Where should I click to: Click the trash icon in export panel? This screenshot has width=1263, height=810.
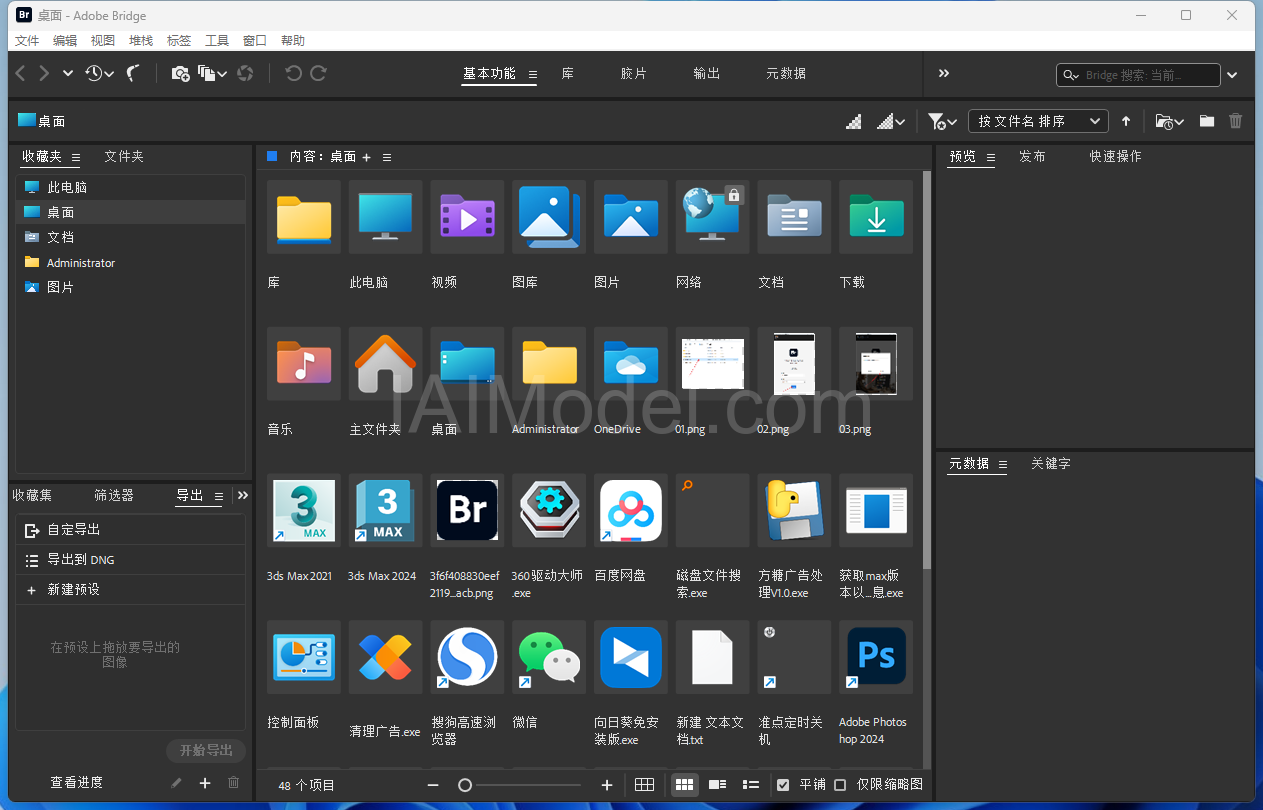click(x=234, y=783)
